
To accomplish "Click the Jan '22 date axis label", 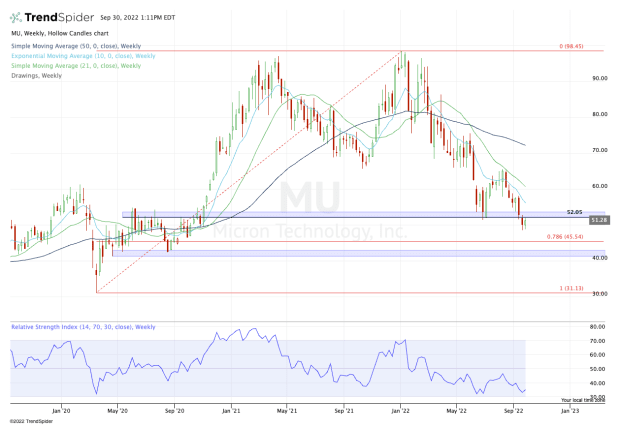I will pyautogui.click(x=401, y=411).
